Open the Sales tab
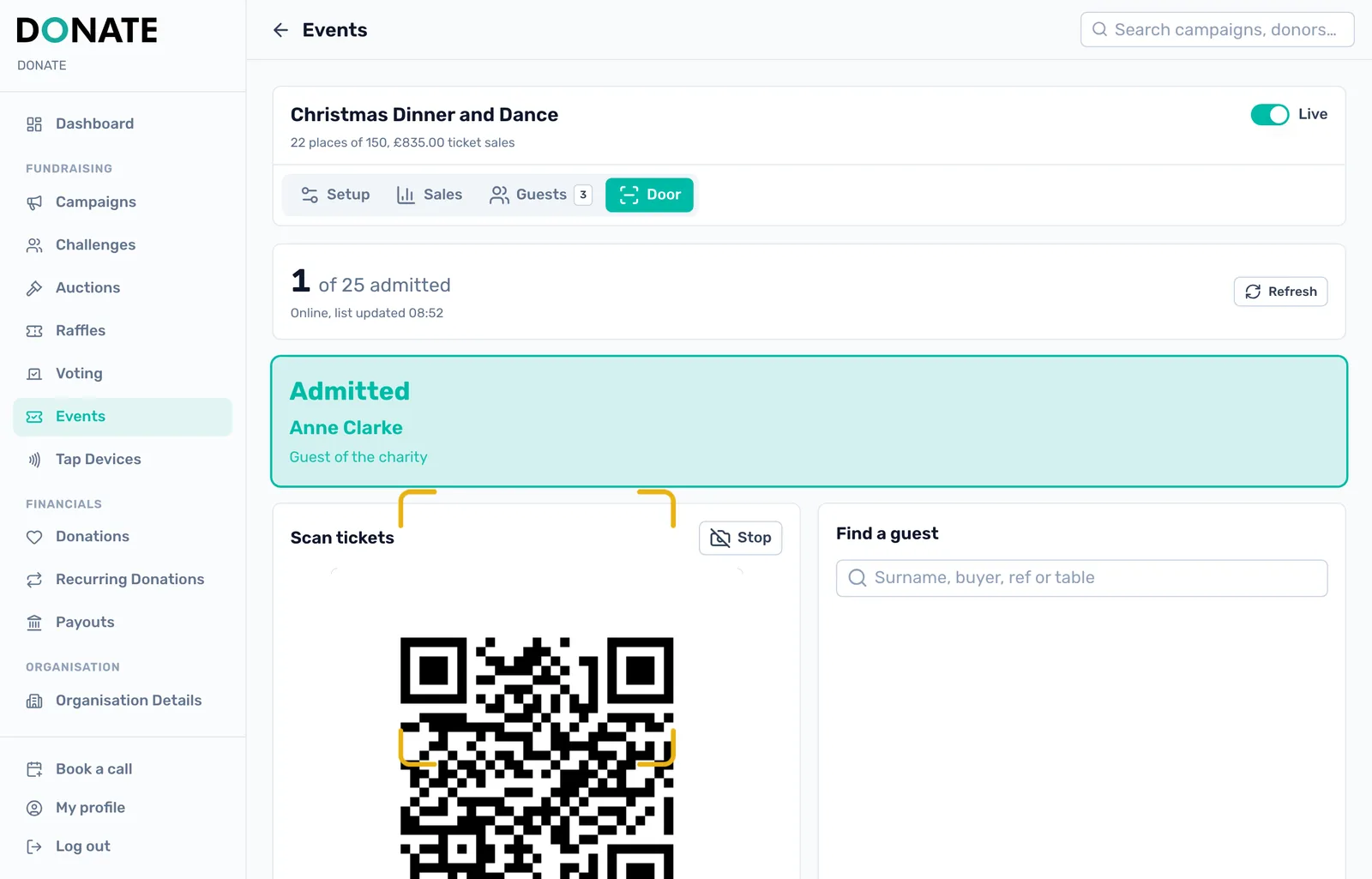This screenshot has width=1372, height=879. pyautogui.click(x=430, y=195)
